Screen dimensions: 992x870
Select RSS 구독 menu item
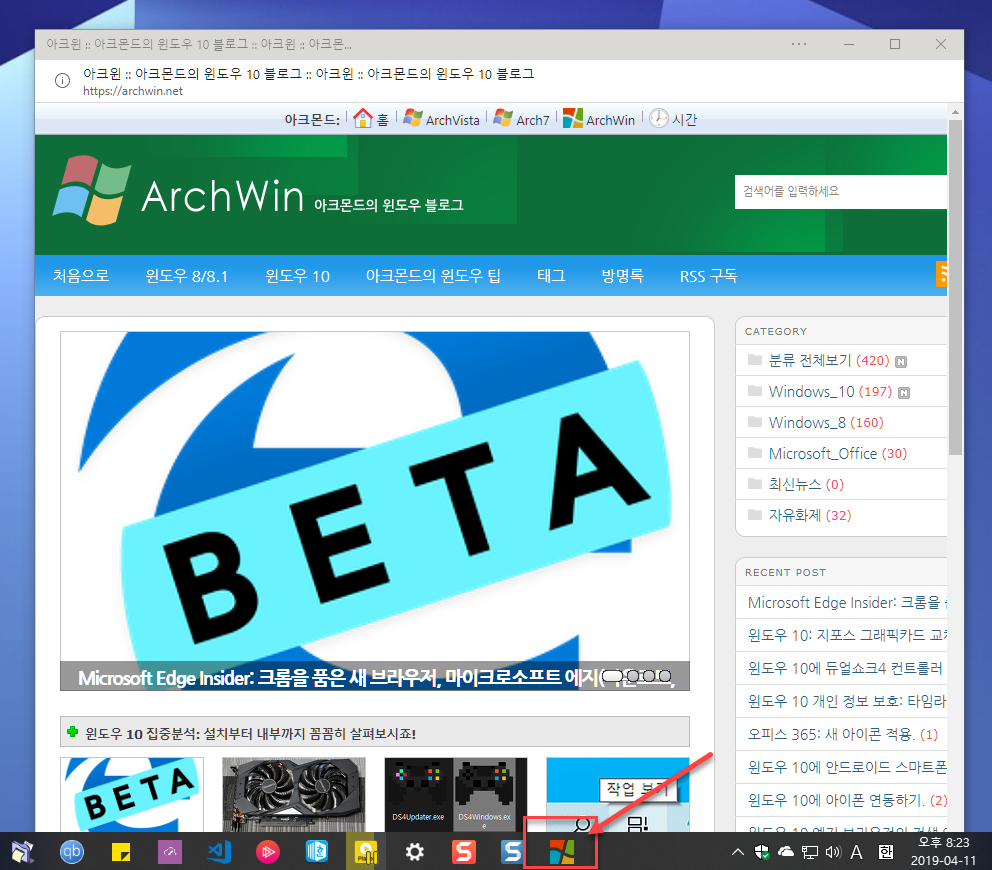pos(709,276)
